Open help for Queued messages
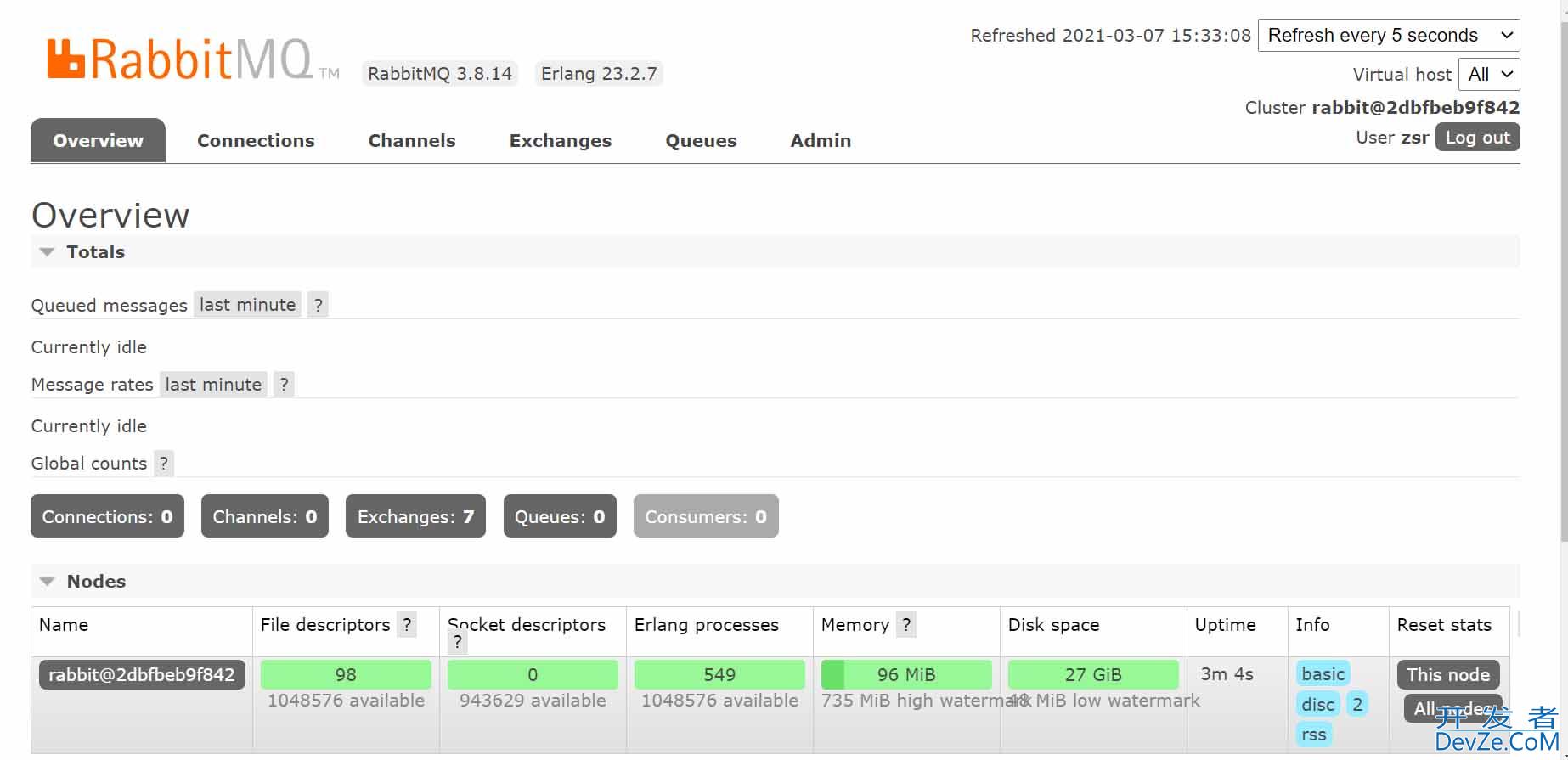1568x760 pixels. (x=318, y=305)
